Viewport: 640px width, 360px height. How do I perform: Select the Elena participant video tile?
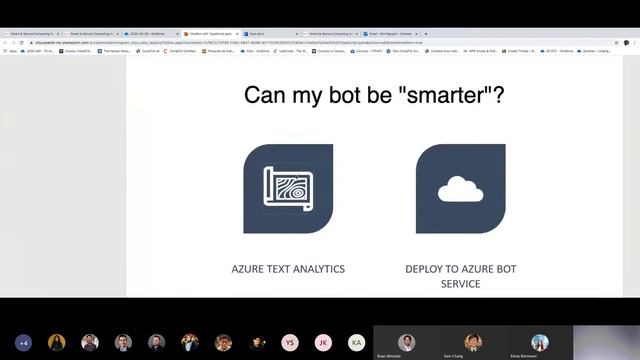click(x=540, y=342)
